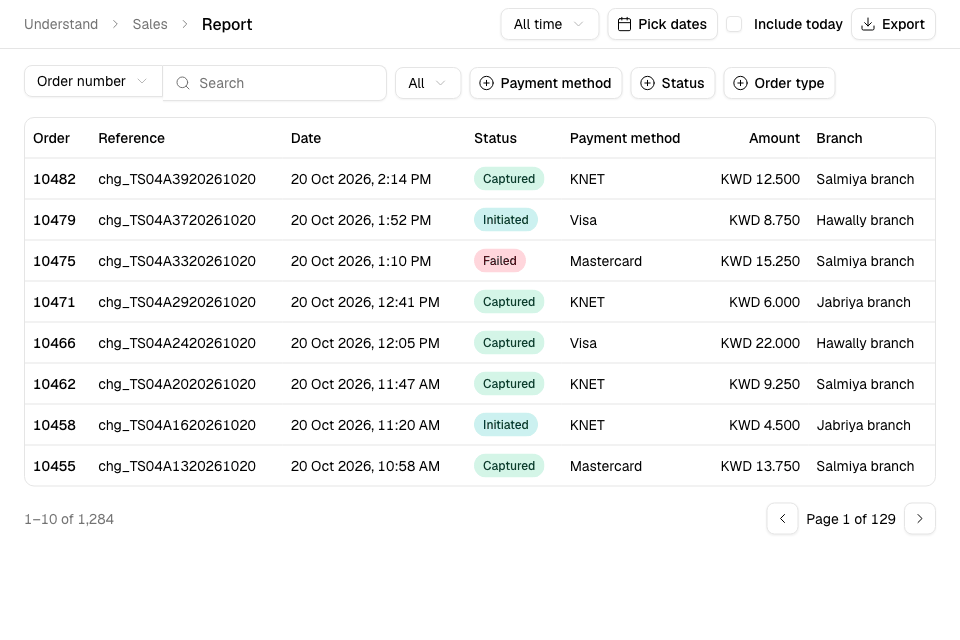Viewport: 960px width, 640px height.
Task: Click reference chg_TS04A1320261020
Action: [x=177, y=467]
